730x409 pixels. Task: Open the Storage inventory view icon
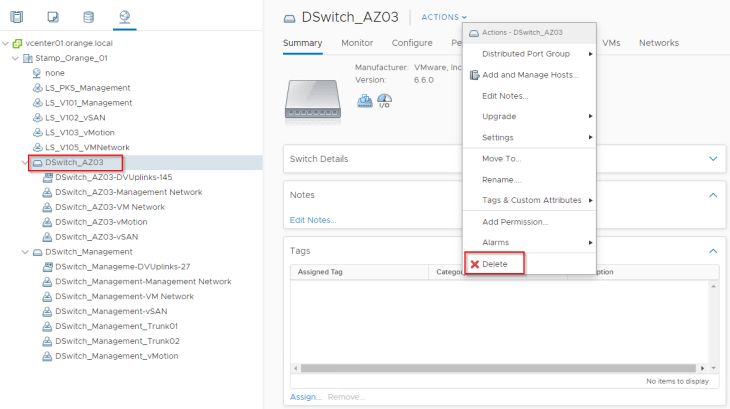88,17
